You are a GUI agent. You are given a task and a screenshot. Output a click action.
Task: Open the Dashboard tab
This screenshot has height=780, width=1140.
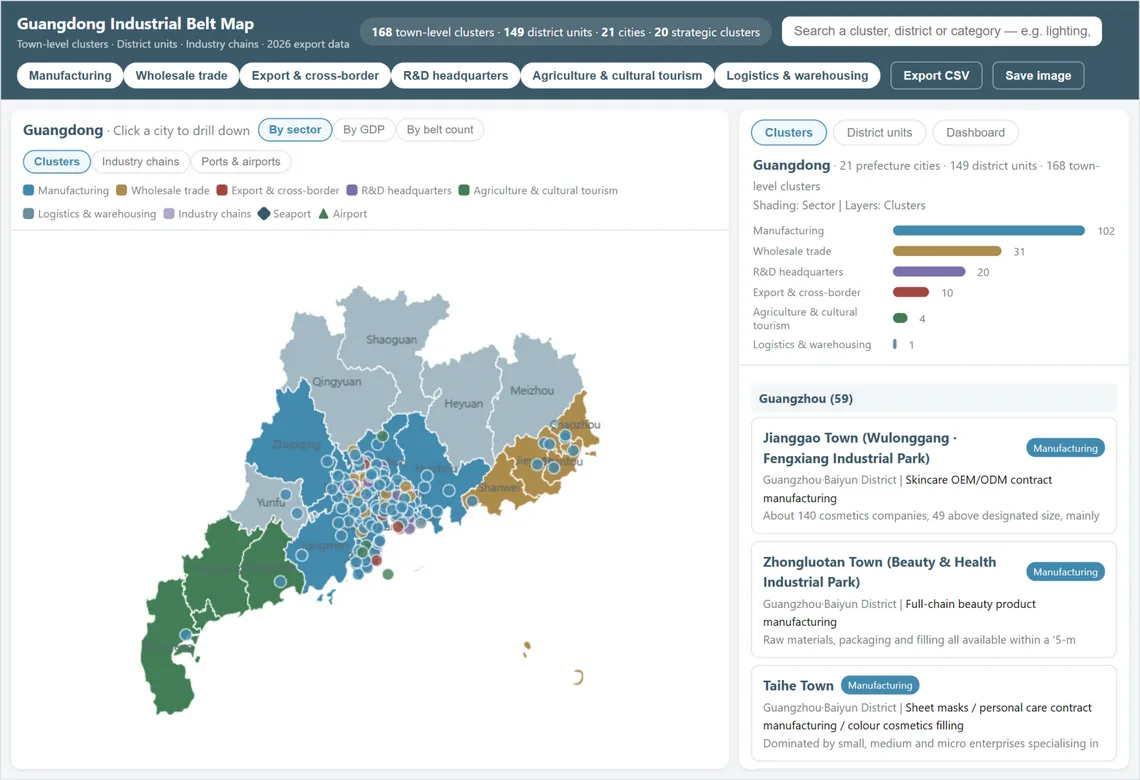(x=975, y=132)
